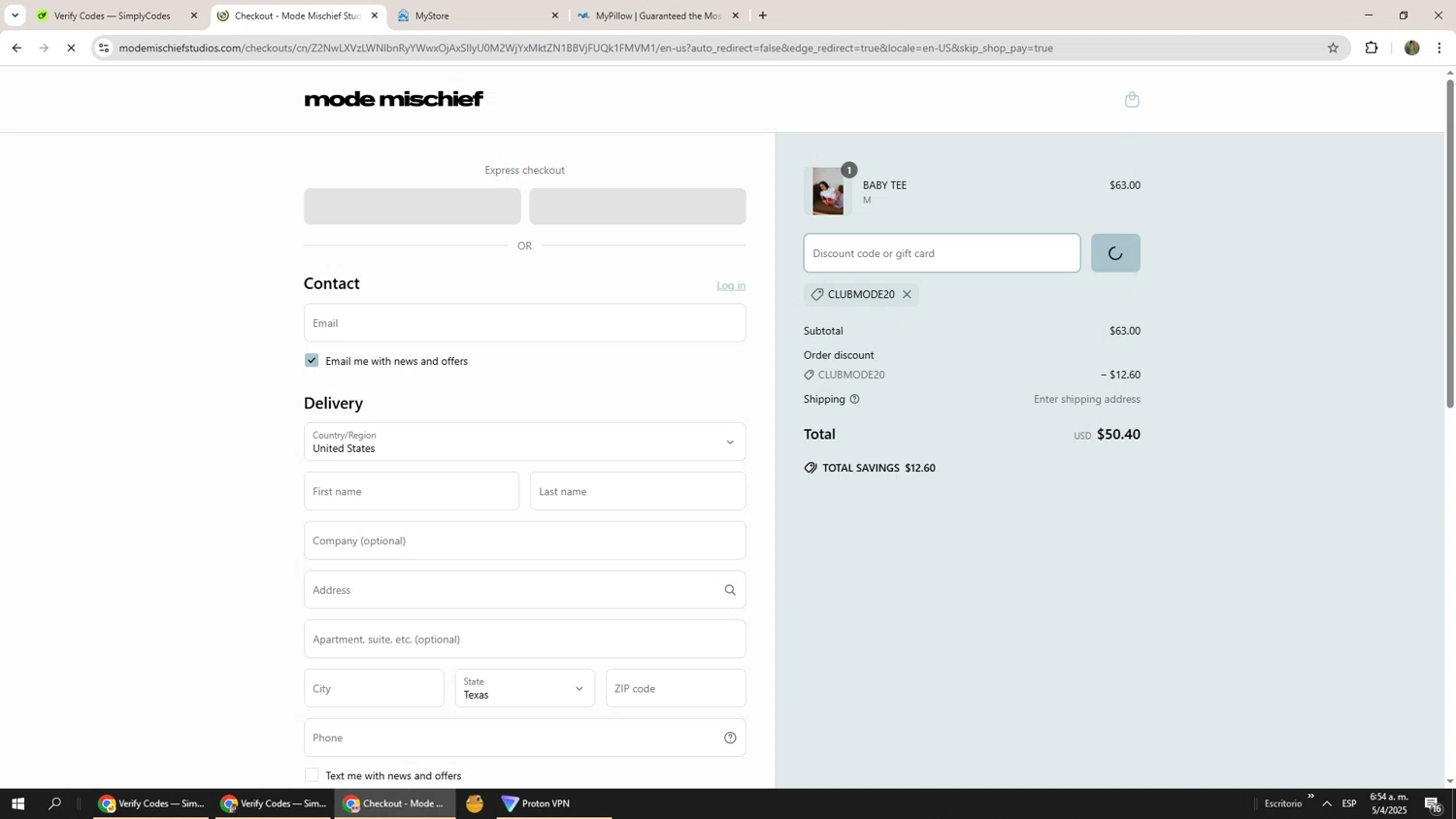Close the MyPillow tab
This screenshot has height=819, width=1456.
(x=735, y=16)
